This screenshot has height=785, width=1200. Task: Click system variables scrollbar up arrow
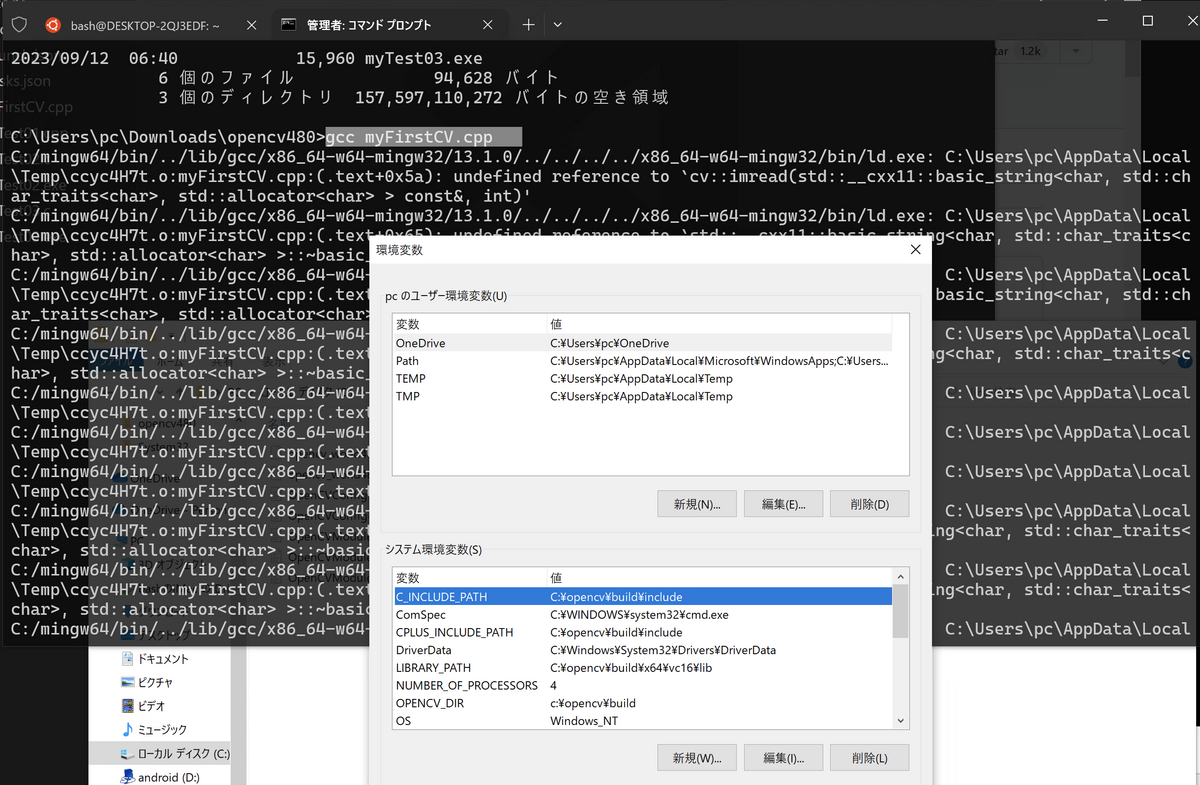[x=901, y=577]
